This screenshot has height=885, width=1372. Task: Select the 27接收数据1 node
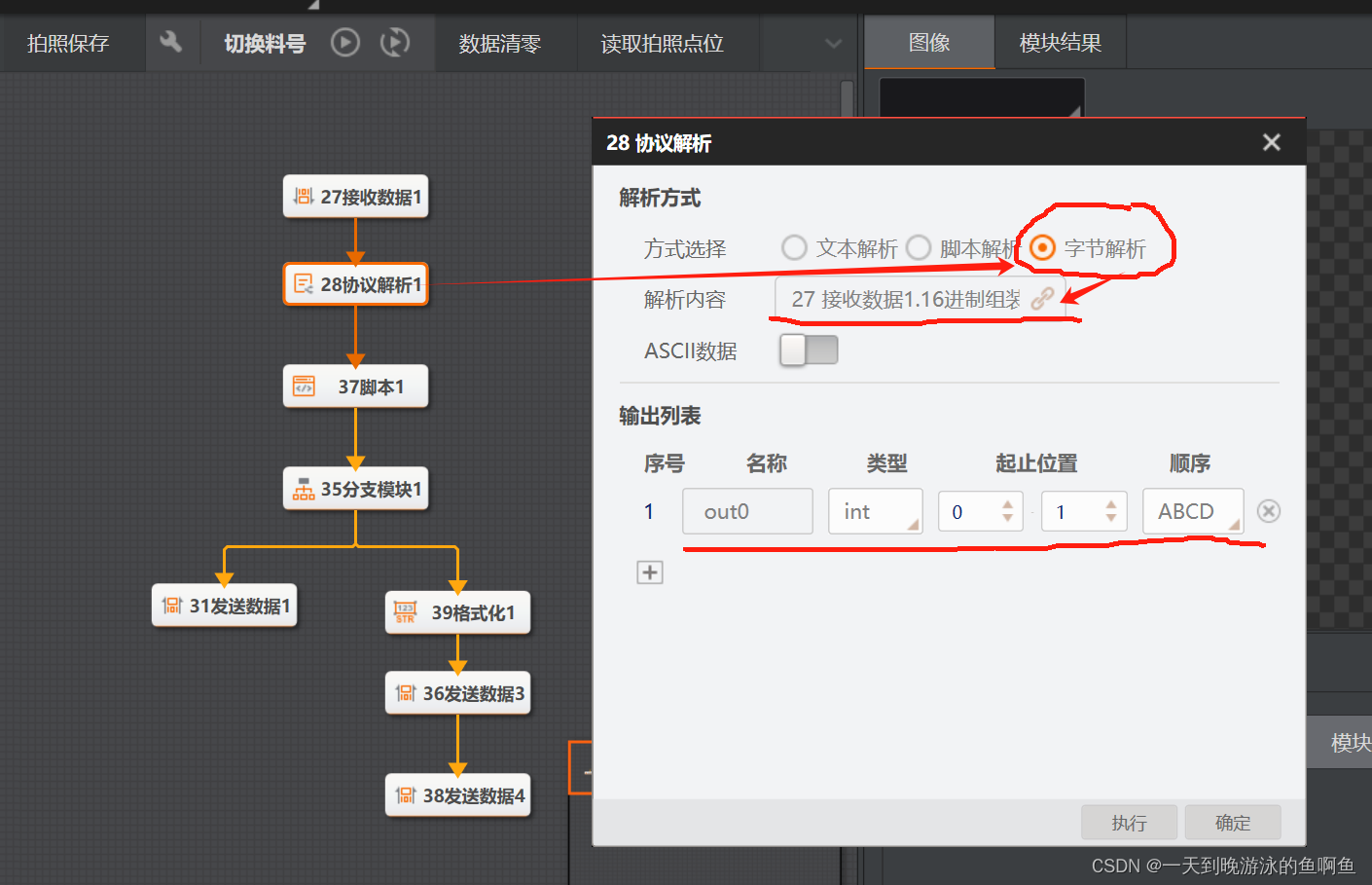(x=356, y=197)
